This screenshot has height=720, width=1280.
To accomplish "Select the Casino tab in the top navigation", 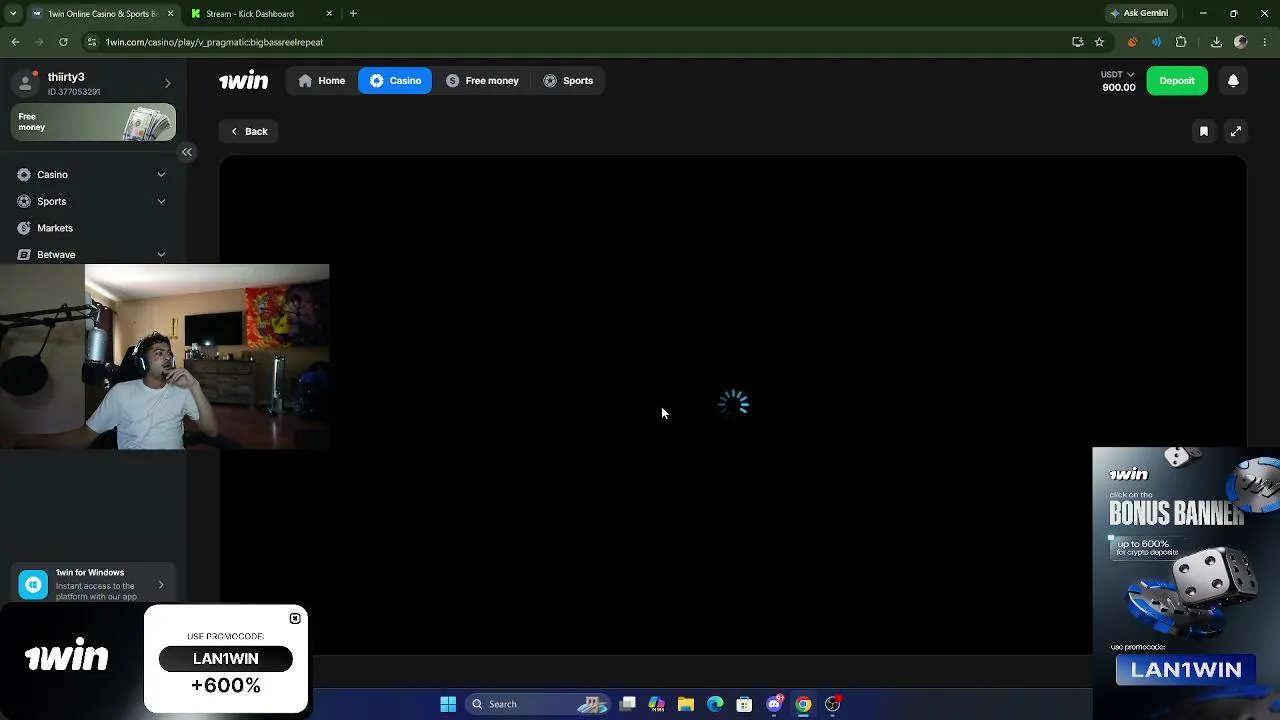I will (x=395, y=81).
